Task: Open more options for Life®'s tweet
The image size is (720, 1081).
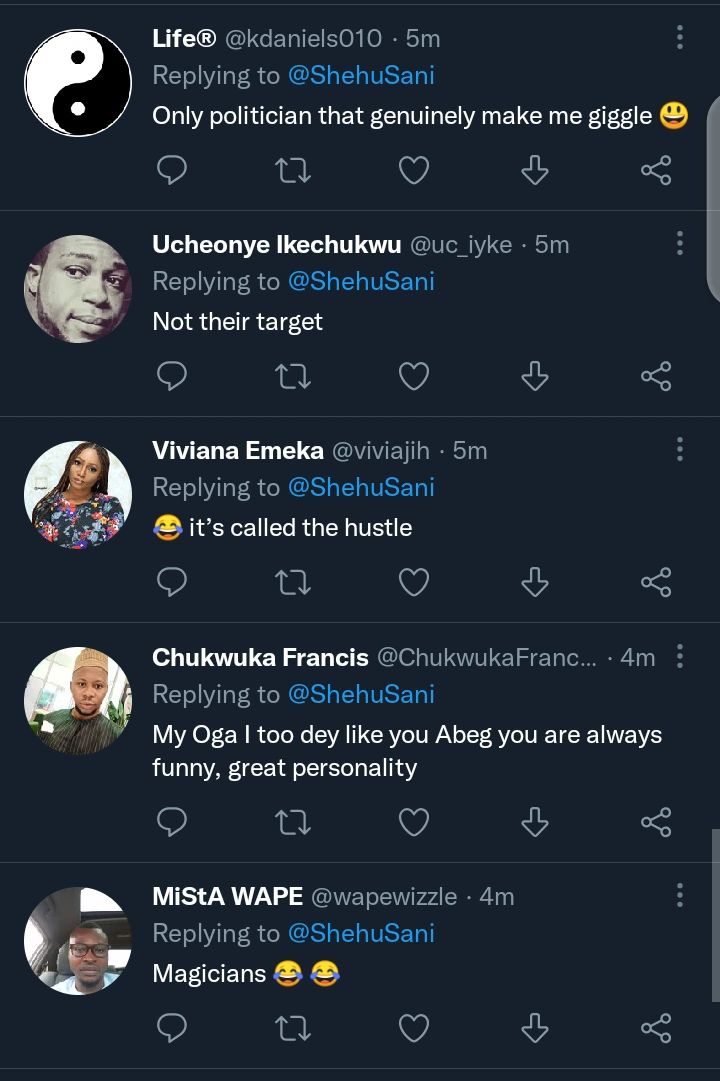Action: [680, 38]
